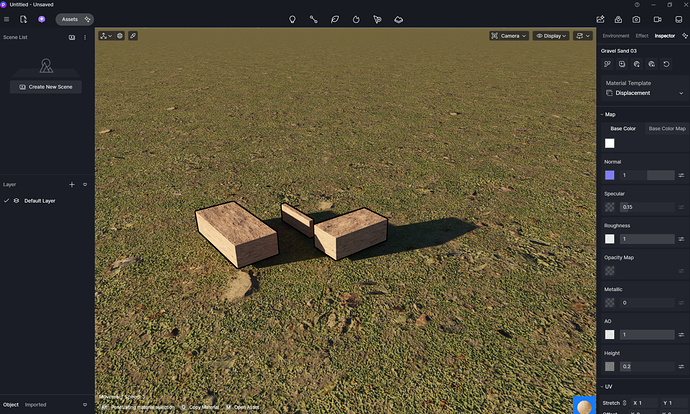The width and height of the screenshot is (690, 414).
Task: Open Material Template Displacement dropdown
Action: click(645, 93)
